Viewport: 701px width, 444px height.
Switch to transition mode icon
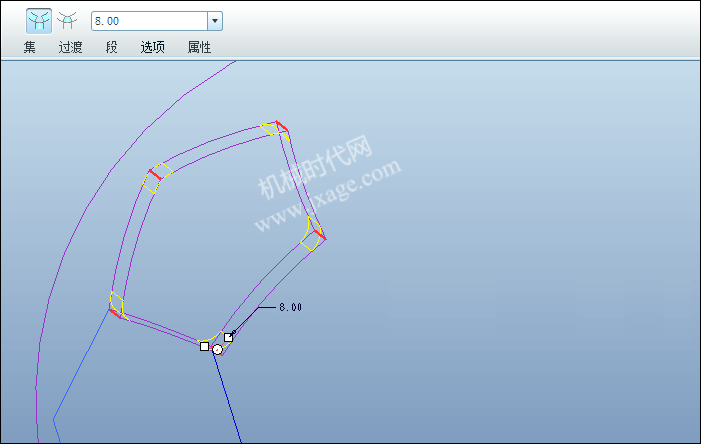[x=68, y=21]
